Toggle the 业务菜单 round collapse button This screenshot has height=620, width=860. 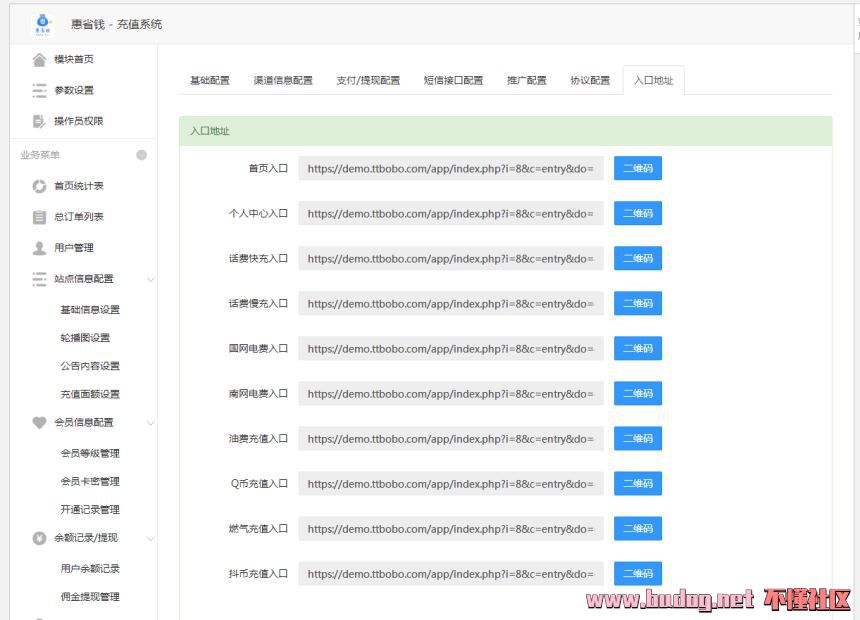point(141,155)
